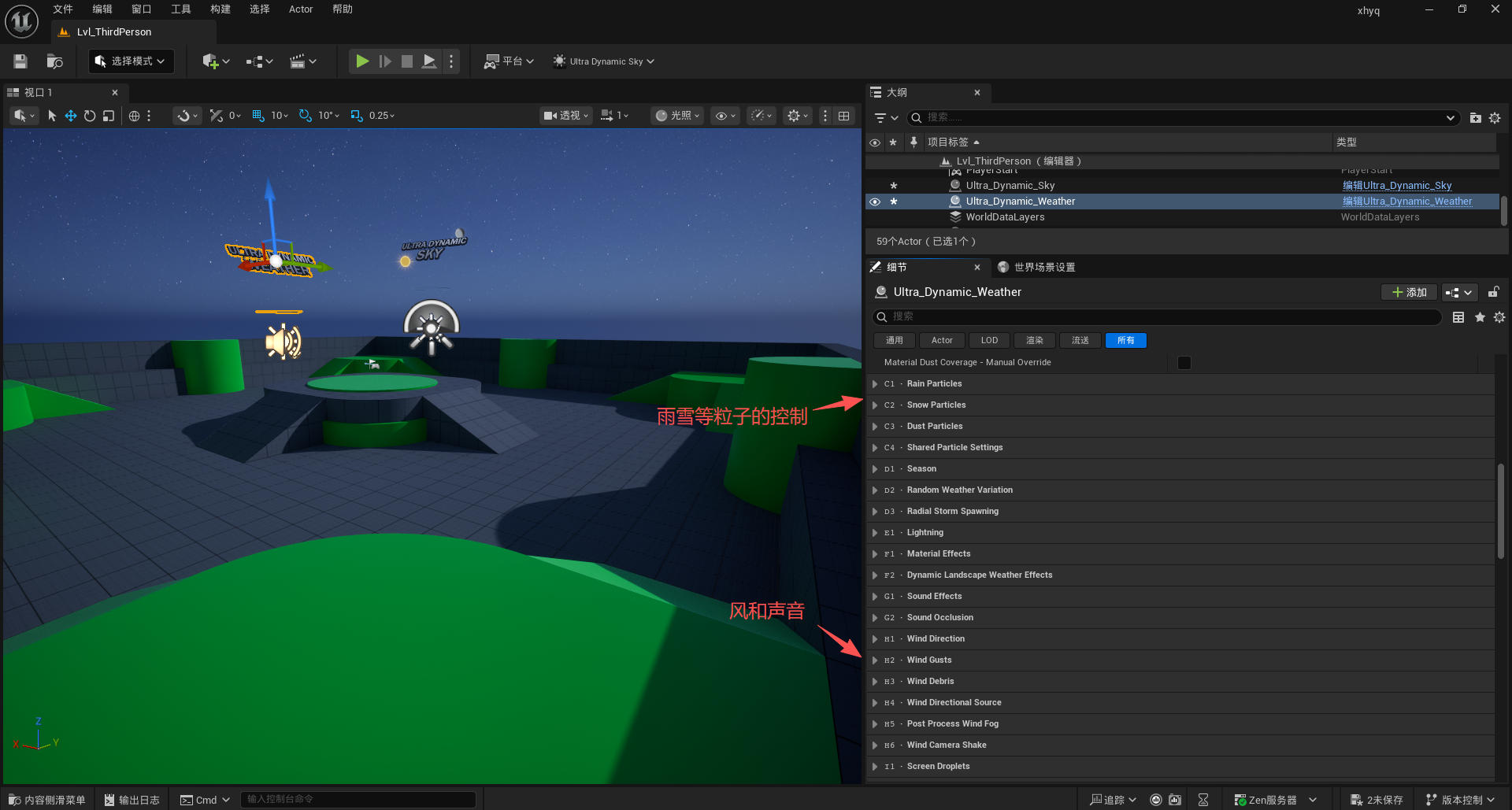The height and width of the screenshot is (810, 1512).
Task: Activate the Translate move tool in the viewport
Action: 71,116
